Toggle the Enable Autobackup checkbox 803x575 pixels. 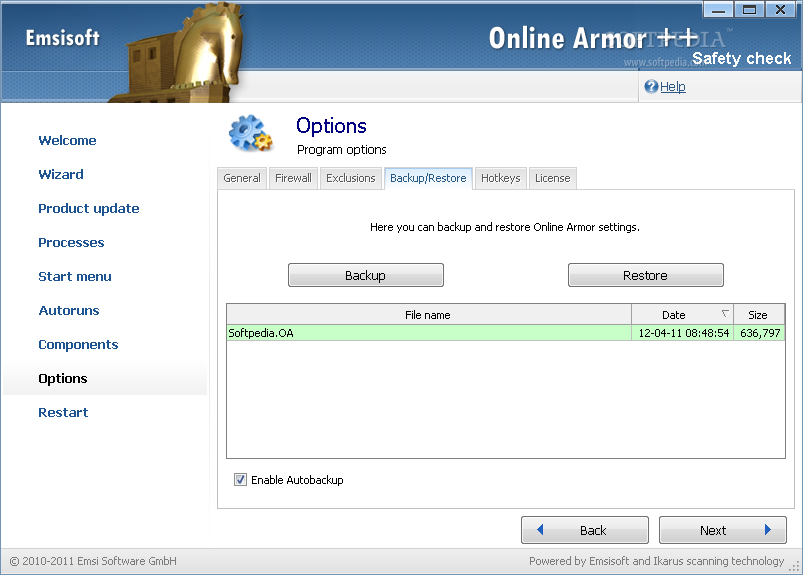click(x=240, y=480)
